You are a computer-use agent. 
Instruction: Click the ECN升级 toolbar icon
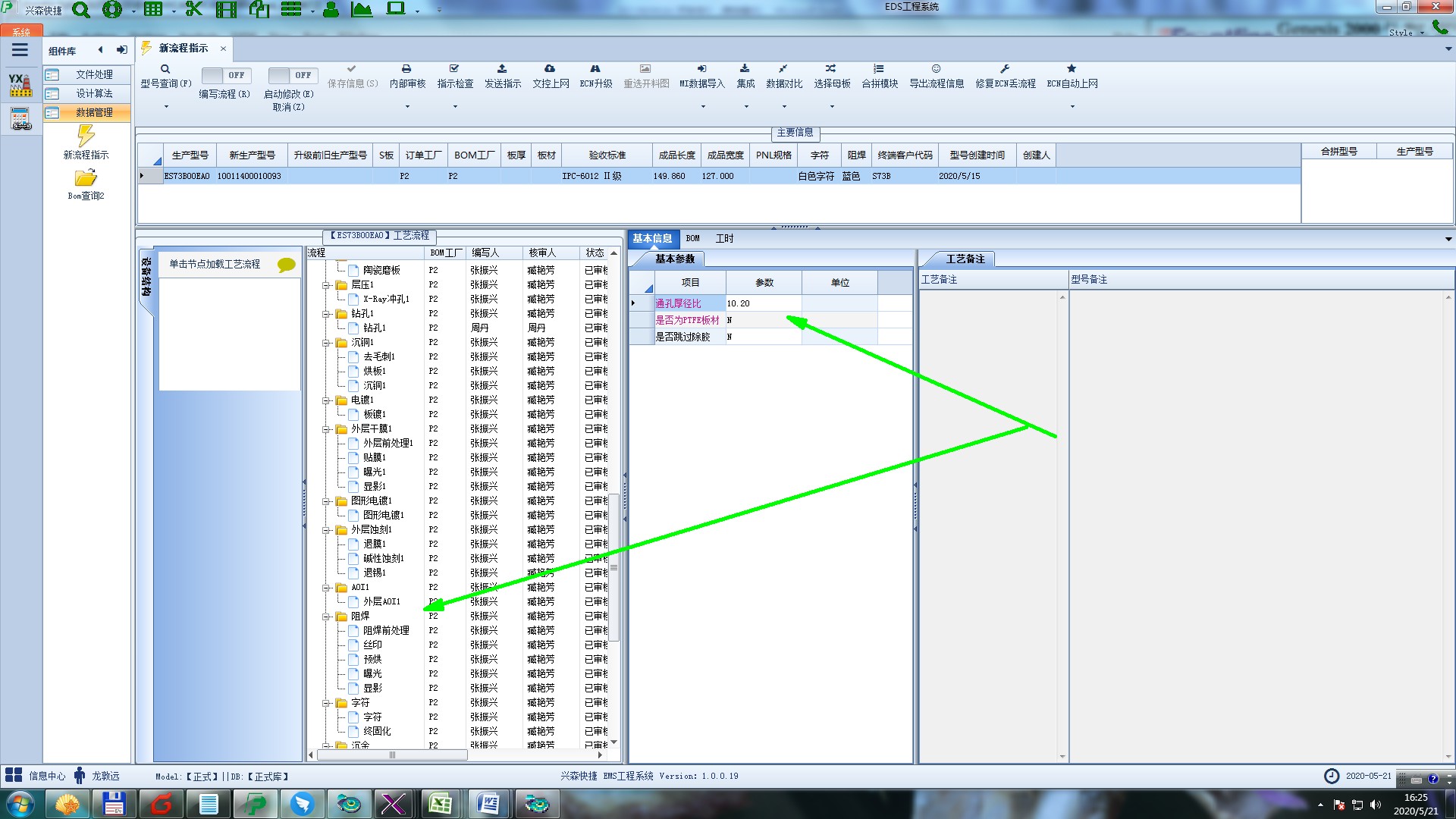595,69
